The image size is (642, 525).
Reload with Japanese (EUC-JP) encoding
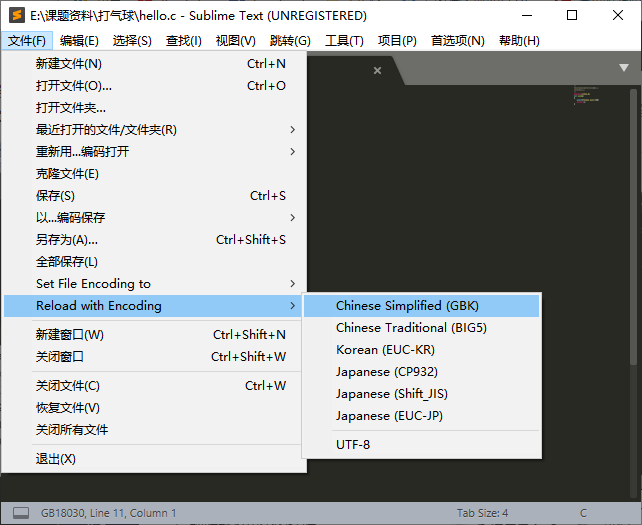point(421,416)
